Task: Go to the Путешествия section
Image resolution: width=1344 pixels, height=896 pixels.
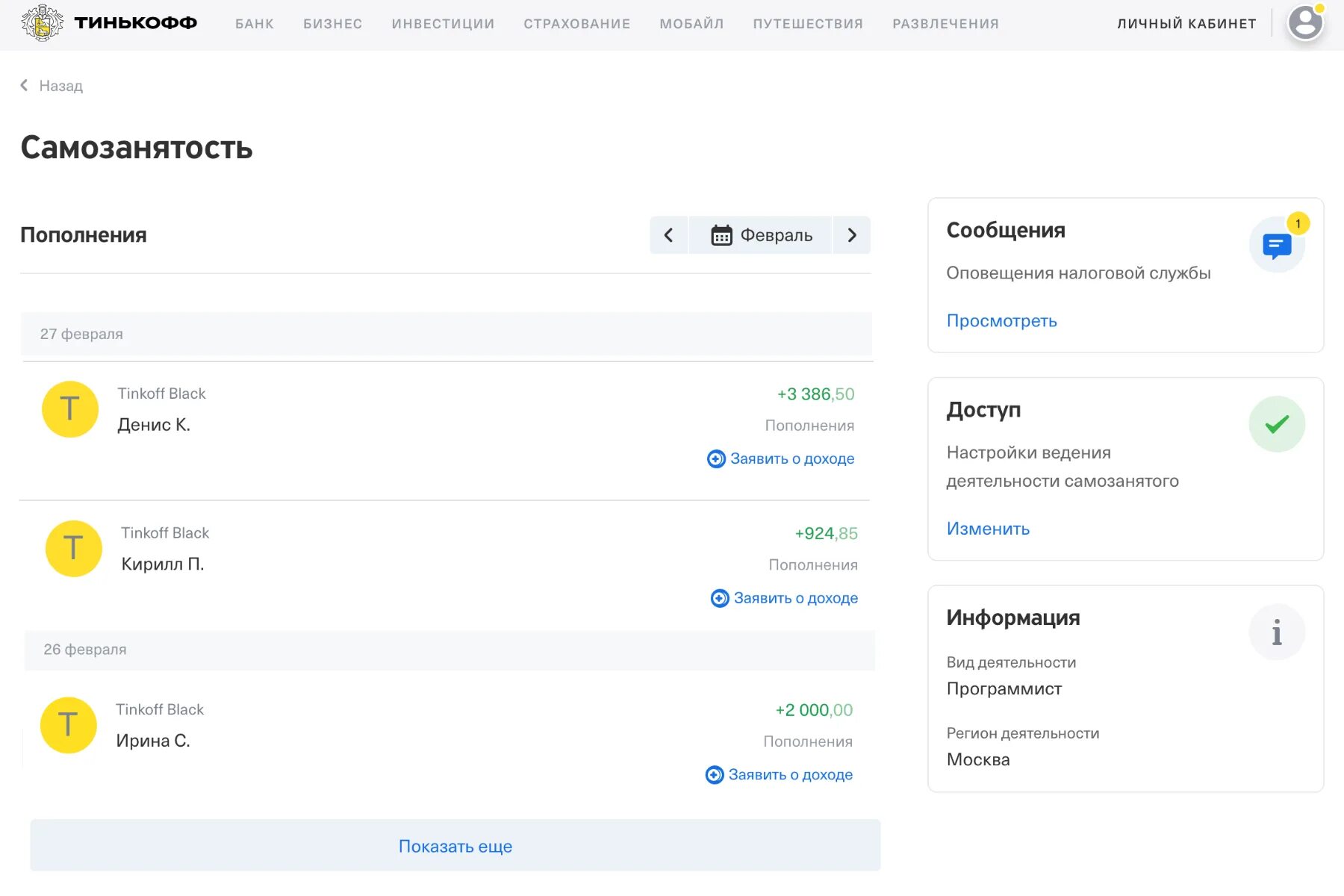Action: pos(808,24)
